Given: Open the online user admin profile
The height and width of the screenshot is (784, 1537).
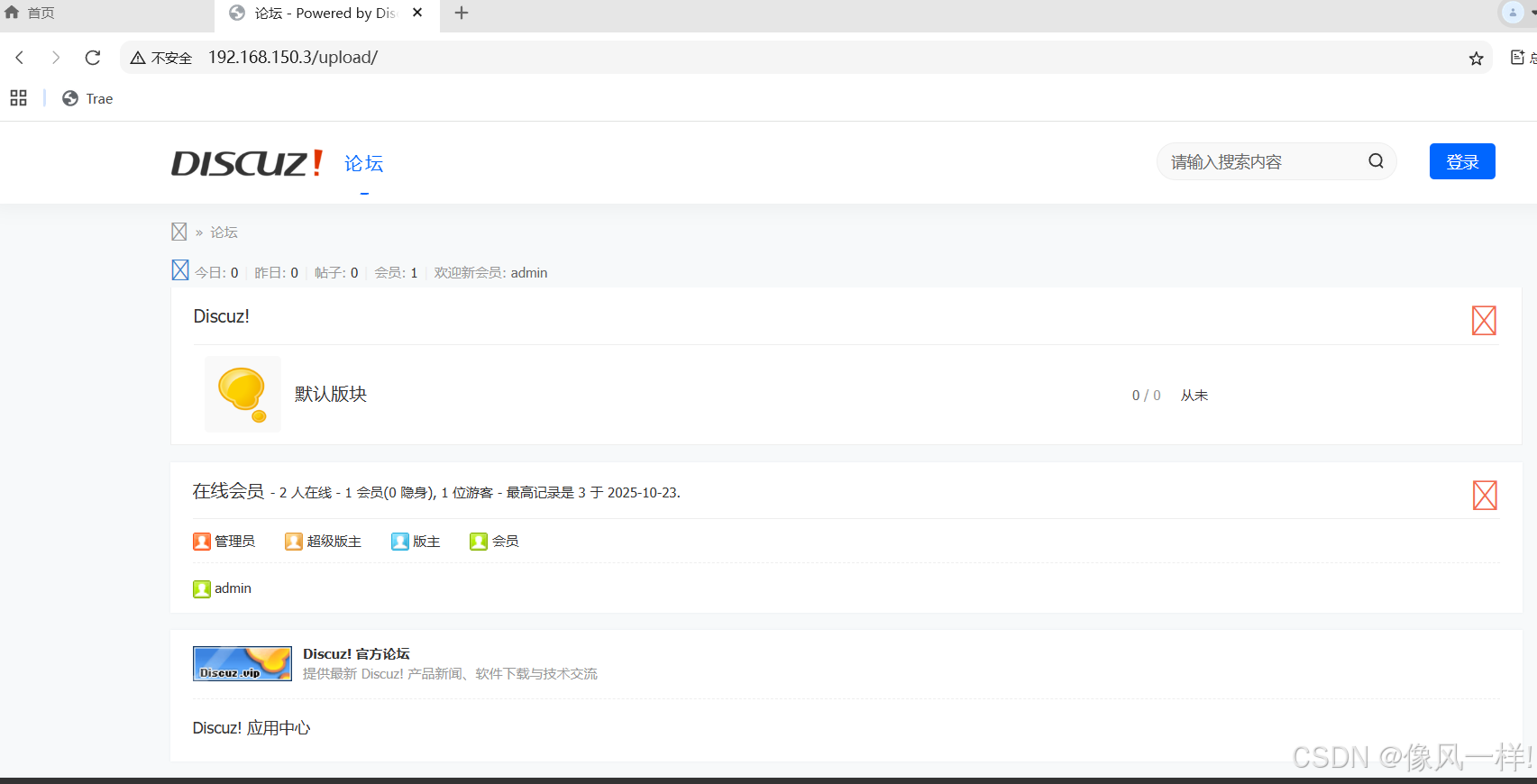Looking at the screenshot, I should pos(233,588).
